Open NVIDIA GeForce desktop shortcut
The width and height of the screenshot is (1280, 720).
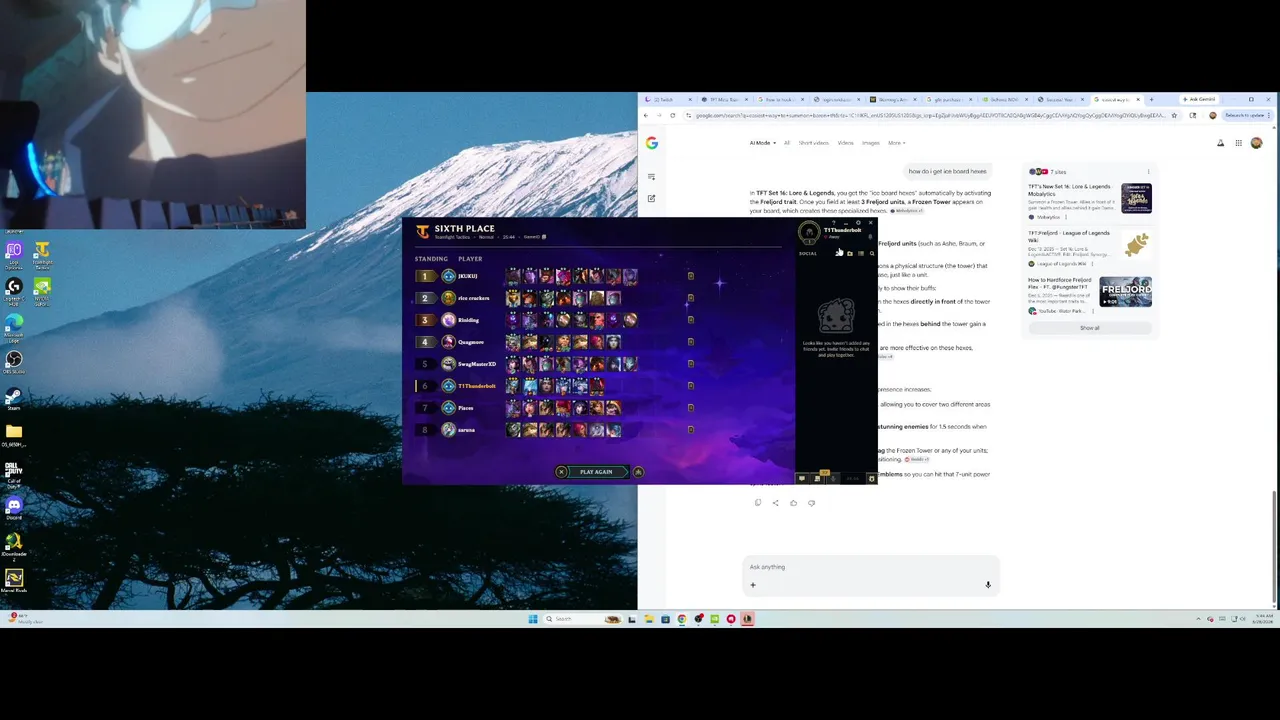[x=42, y=289]
